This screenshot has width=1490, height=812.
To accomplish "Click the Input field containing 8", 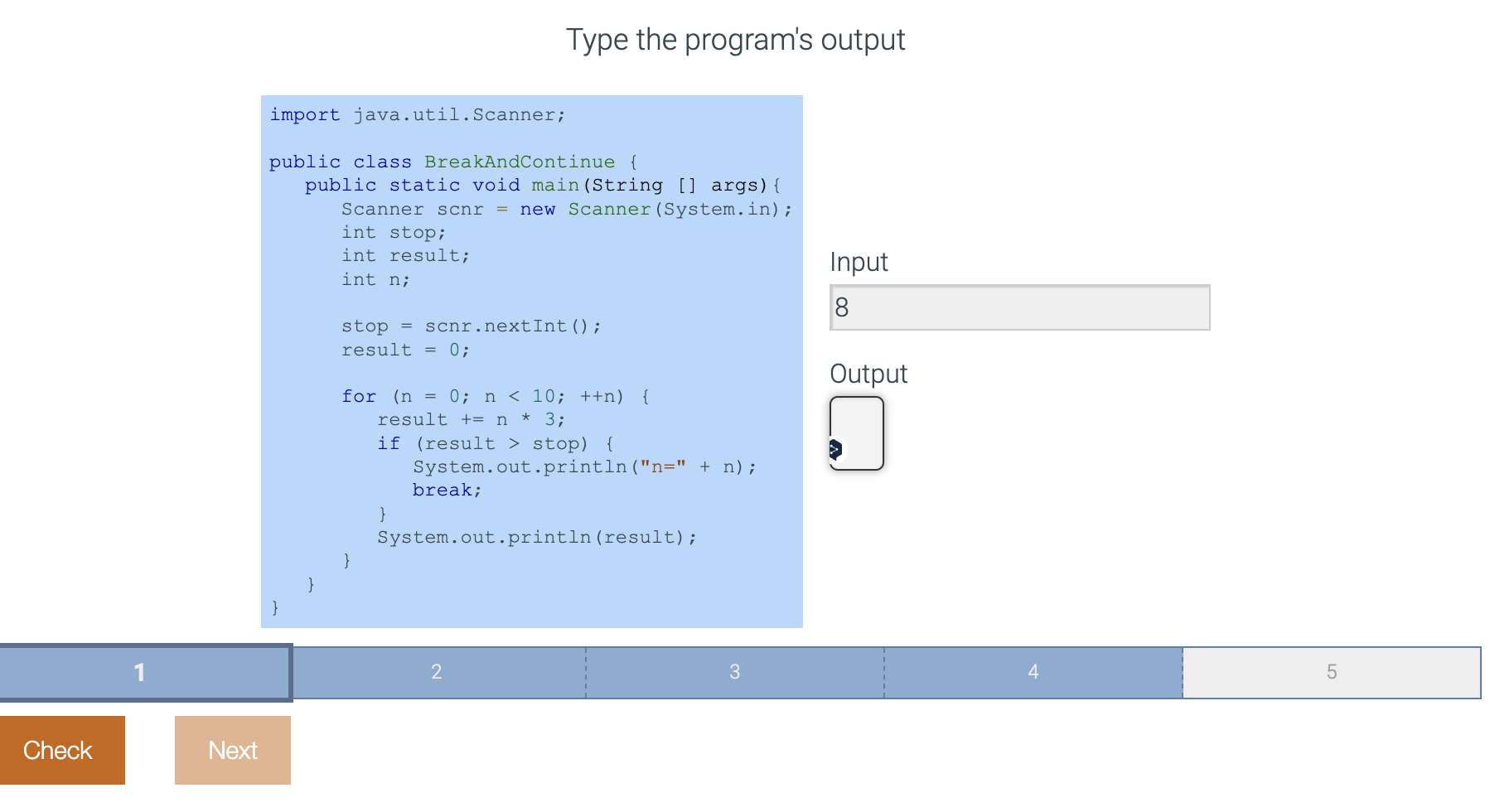I will click(x=1019, y=307).
